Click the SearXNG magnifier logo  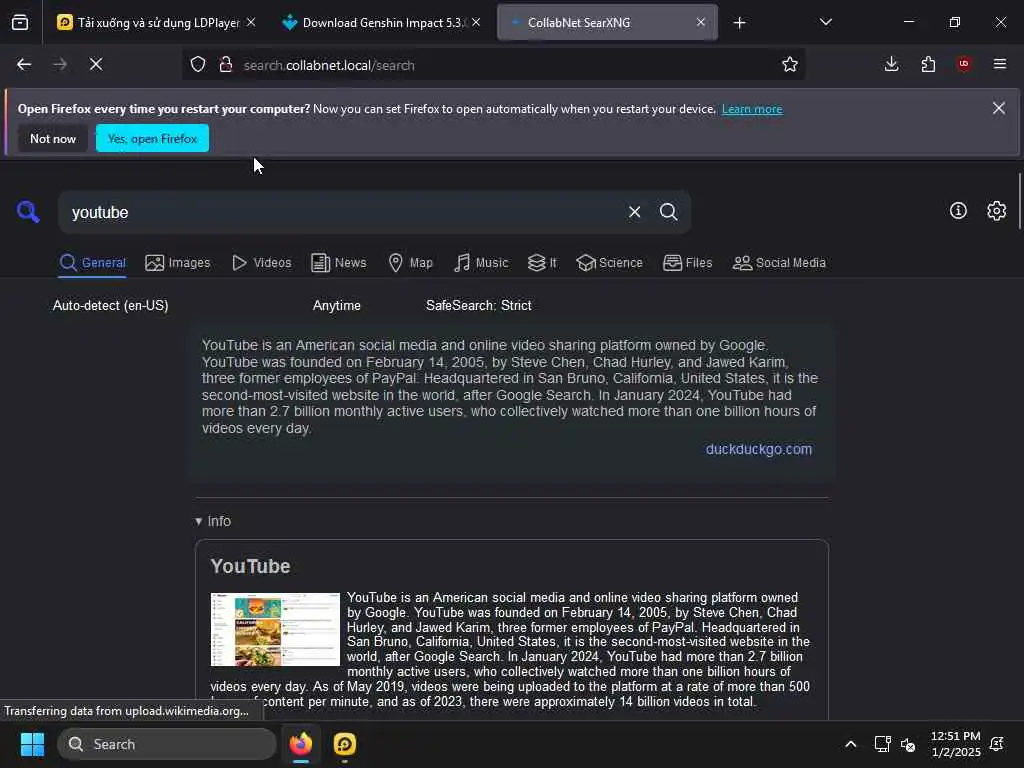pos(28,212)
